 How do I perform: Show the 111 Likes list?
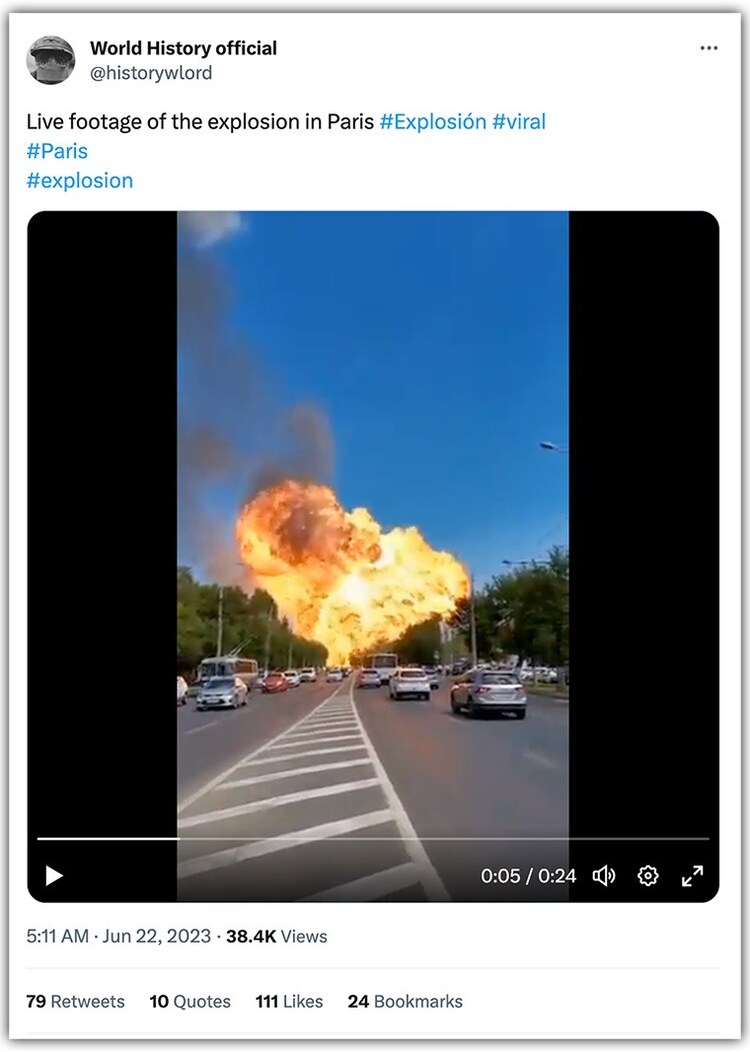(289, 1001)
